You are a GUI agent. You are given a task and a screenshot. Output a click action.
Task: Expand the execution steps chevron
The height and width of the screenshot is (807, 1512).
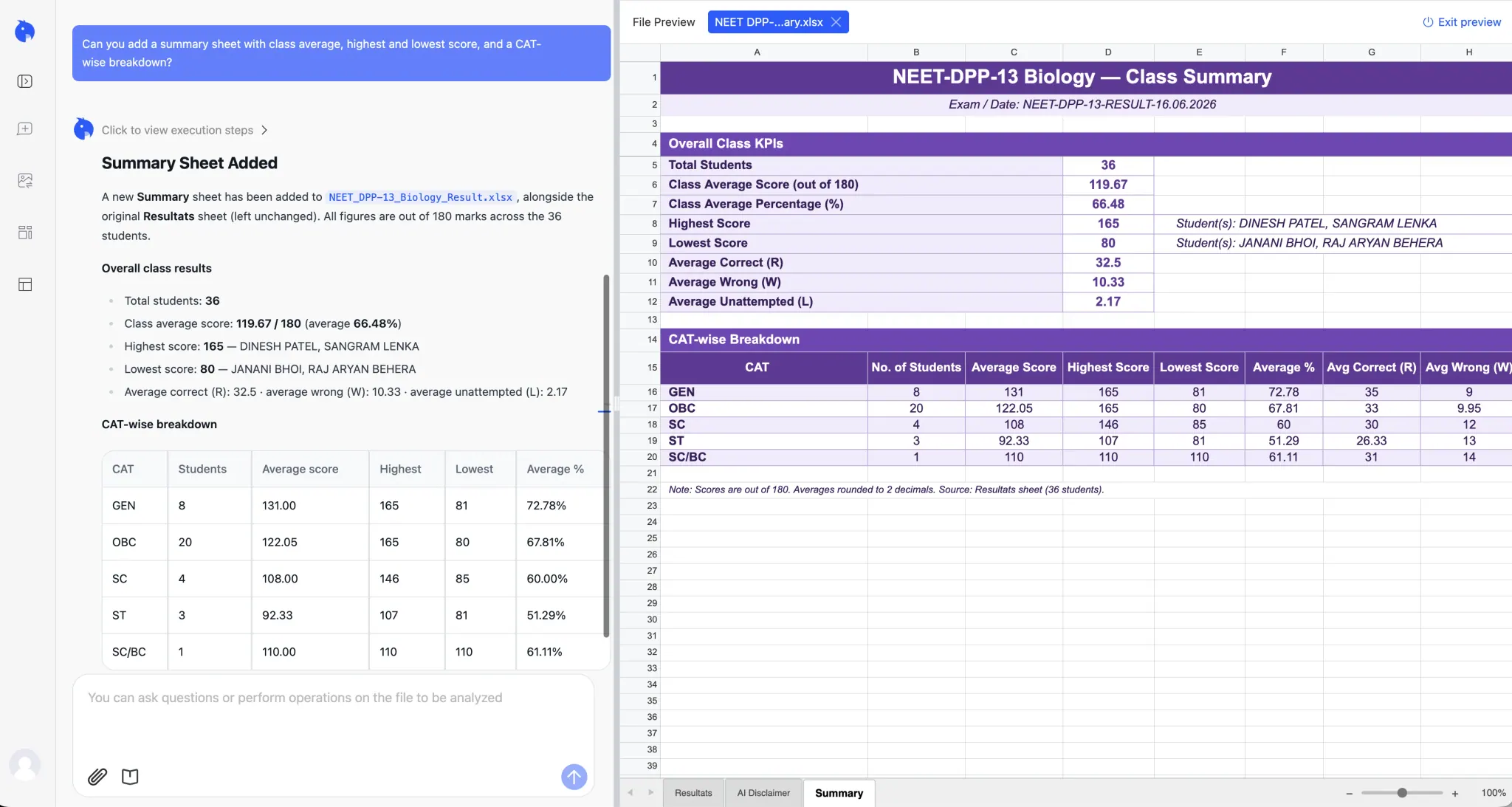point(264,130)
